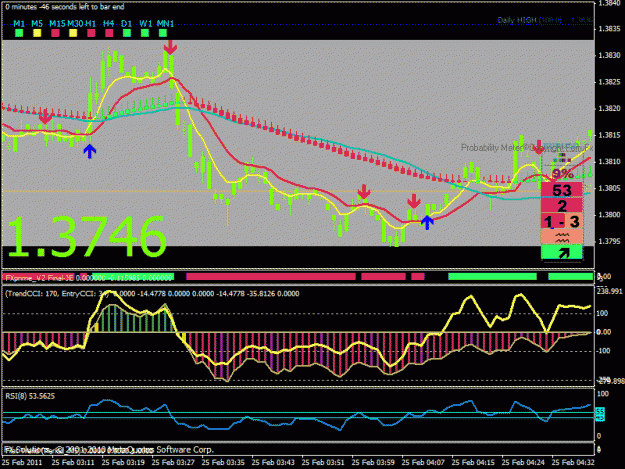
Task: Click the 1.3810 price scale label
Action: (x=610, y=161)
